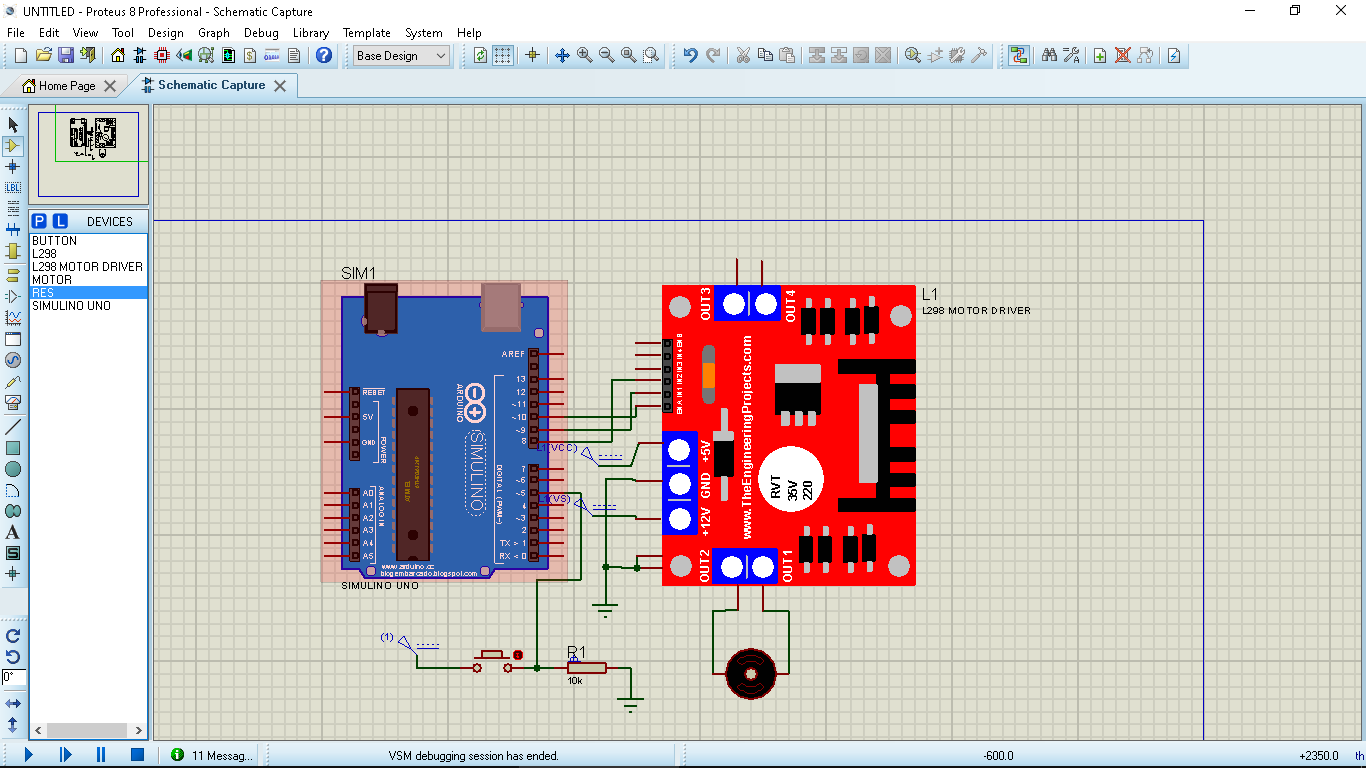Select Wire Label Mode (LBL) tool
The width and height of the screenshot is (1366, 768).
click(x=13, y=188)
